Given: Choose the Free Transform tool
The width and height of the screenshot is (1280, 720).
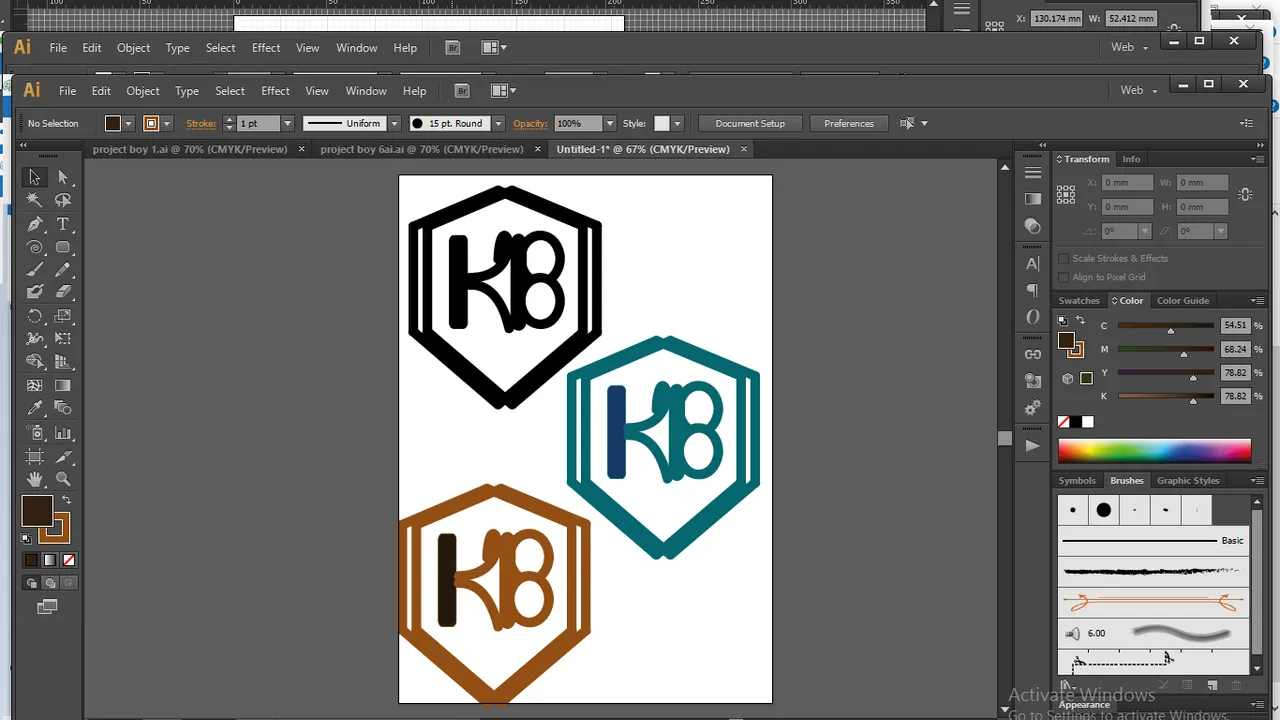Looking at the screenshot, I should pyautogui.click(x=63, y=339).
